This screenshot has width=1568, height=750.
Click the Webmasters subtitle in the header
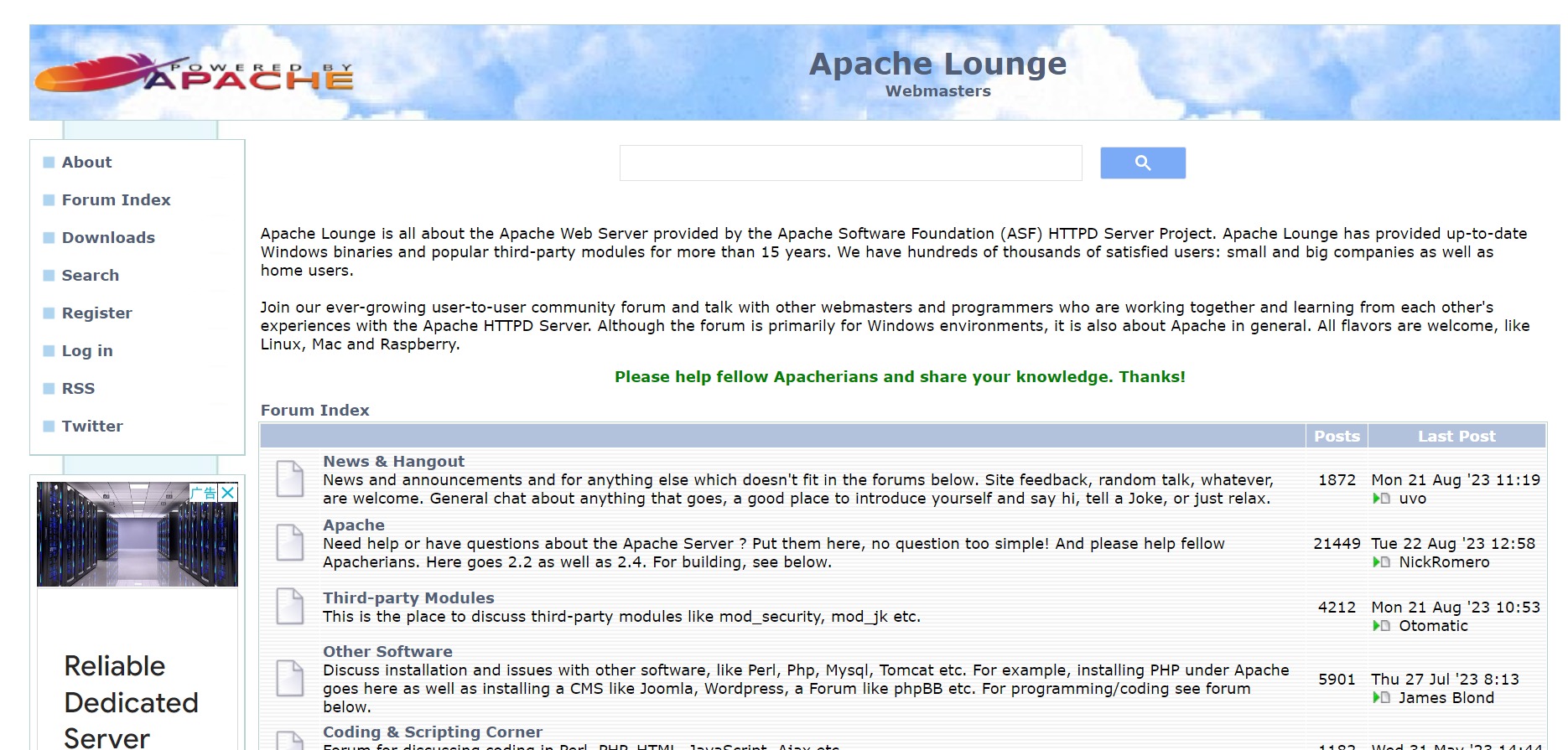(x=937, y=91)
